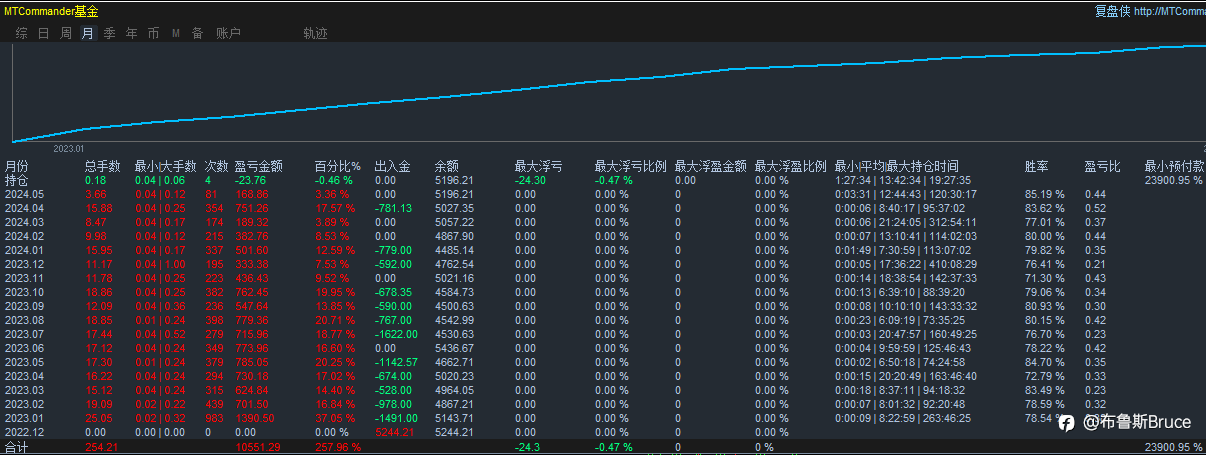1206x455 pixels.
Task: Click the 1390.50 profit value
Action: click(x=255, y=418)
